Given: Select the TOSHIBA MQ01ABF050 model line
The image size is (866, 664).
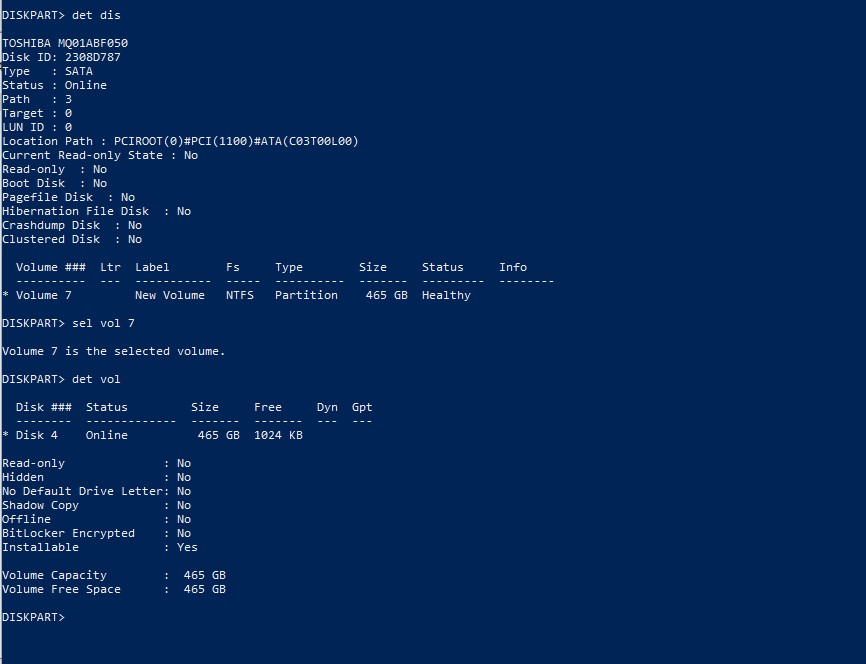Looking at the screenshot, I should click(x=65, y=43).
